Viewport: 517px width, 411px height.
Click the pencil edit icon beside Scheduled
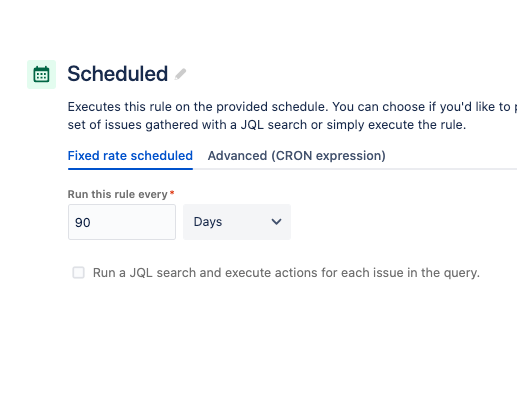(180, 74)
